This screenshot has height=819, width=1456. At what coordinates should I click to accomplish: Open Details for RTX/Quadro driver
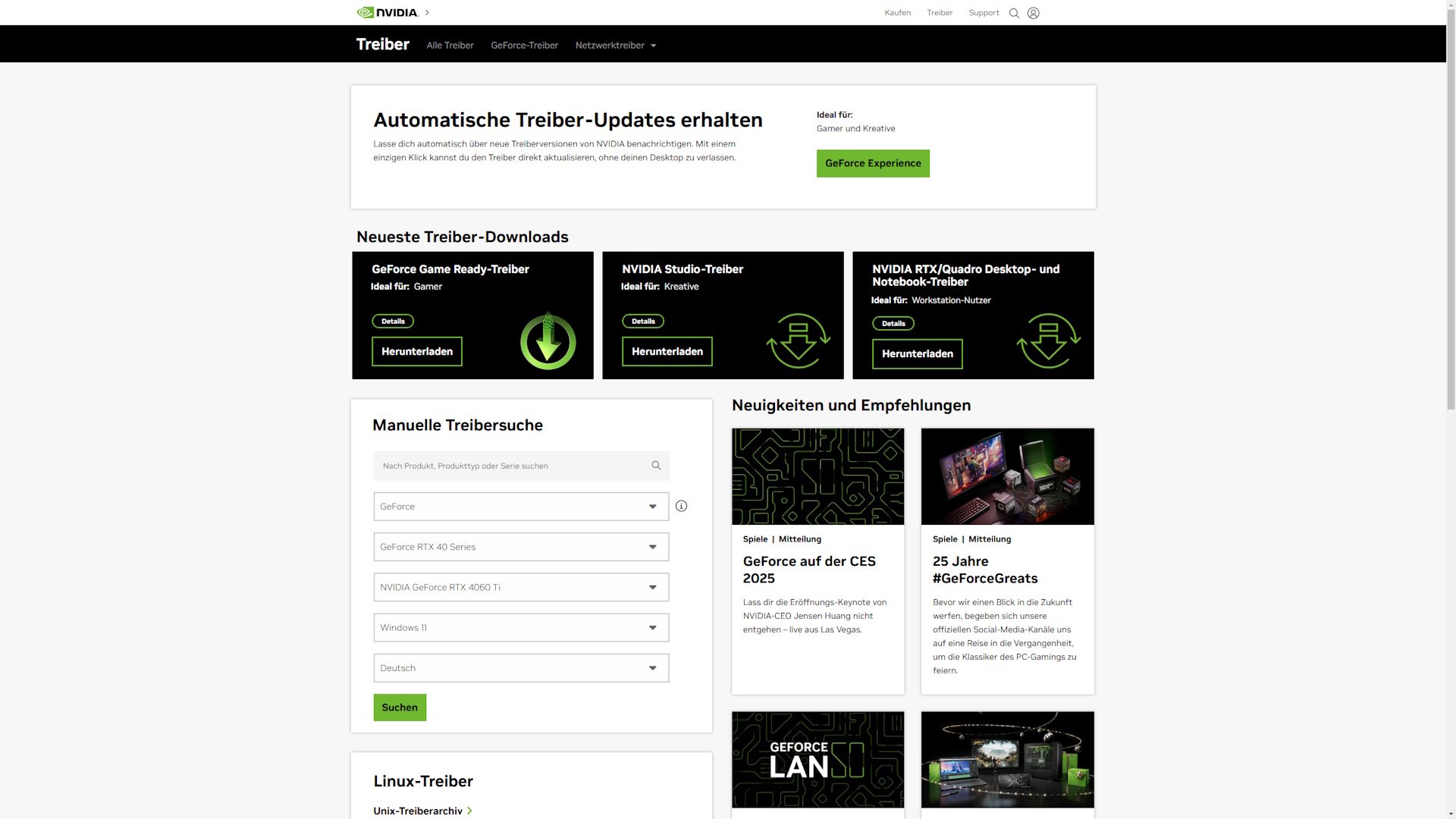coord(893,323)
